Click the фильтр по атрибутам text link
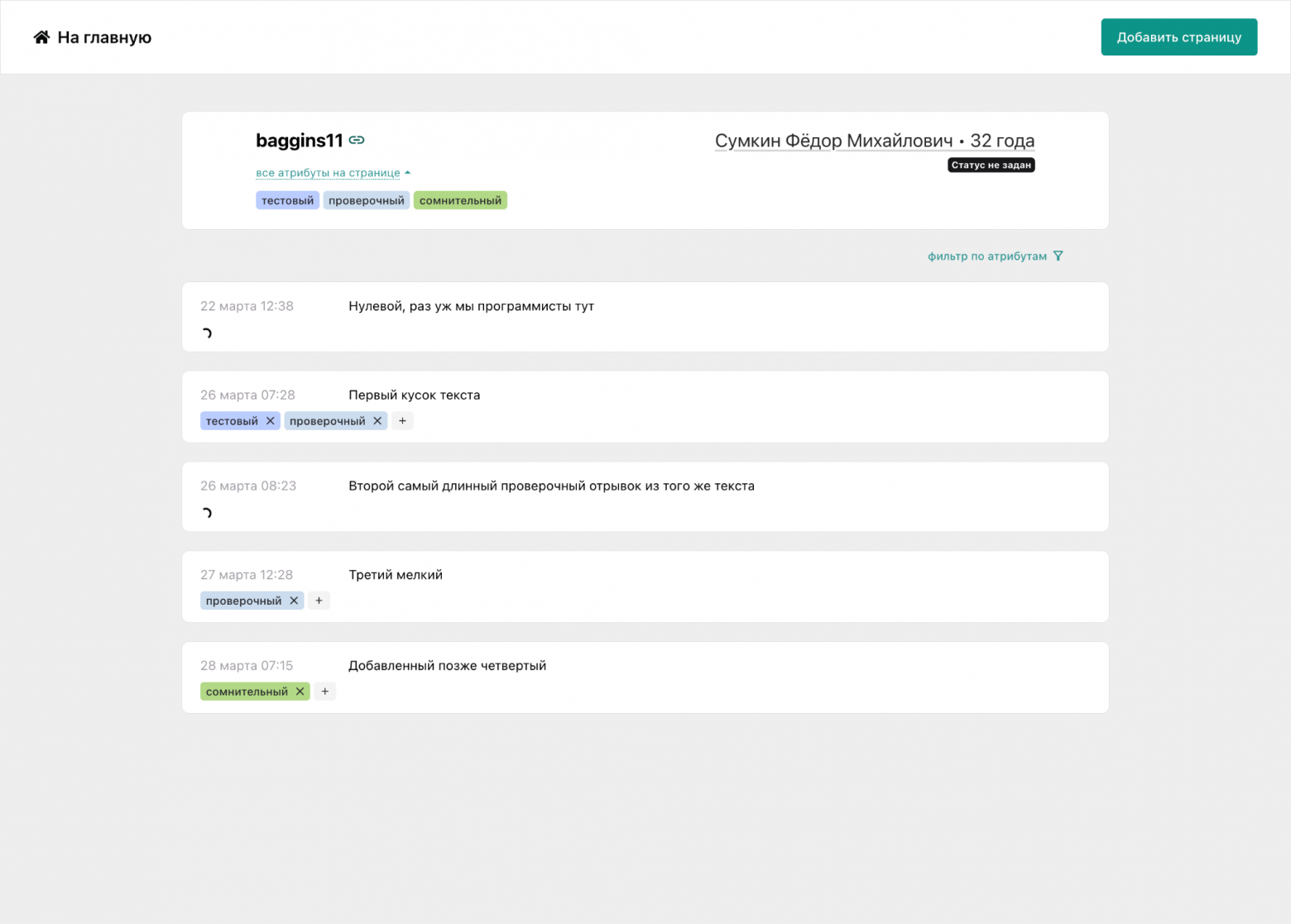This screenshot has width=1291, height=924. [x=986, y=256]
